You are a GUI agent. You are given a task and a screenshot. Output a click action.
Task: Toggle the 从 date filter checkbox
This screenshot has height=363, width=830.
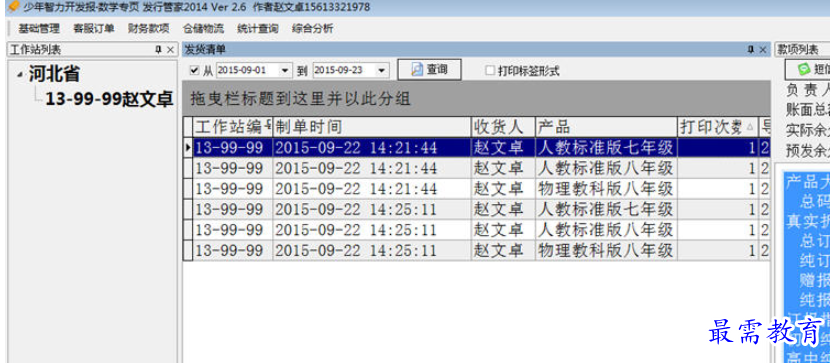click(194, 70)
